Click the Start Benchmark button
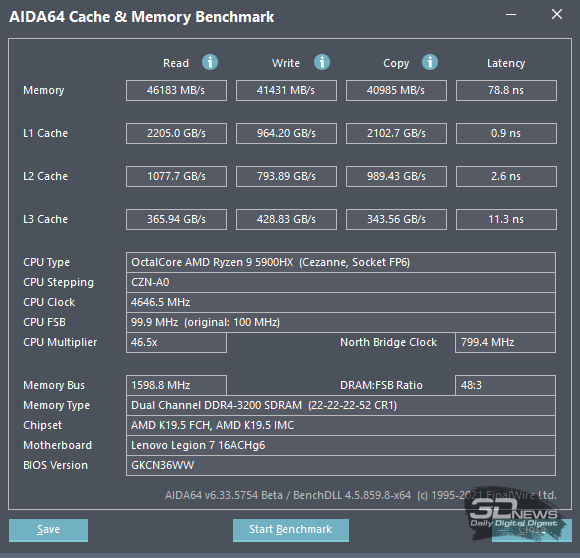This screenshot has height=558, width=580. 291,530
